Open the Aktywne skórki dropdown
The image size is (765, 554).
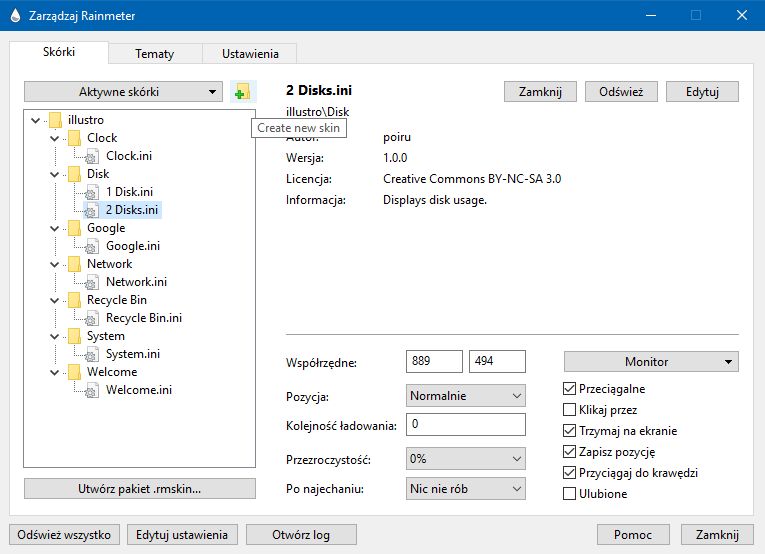click(123, 92)
